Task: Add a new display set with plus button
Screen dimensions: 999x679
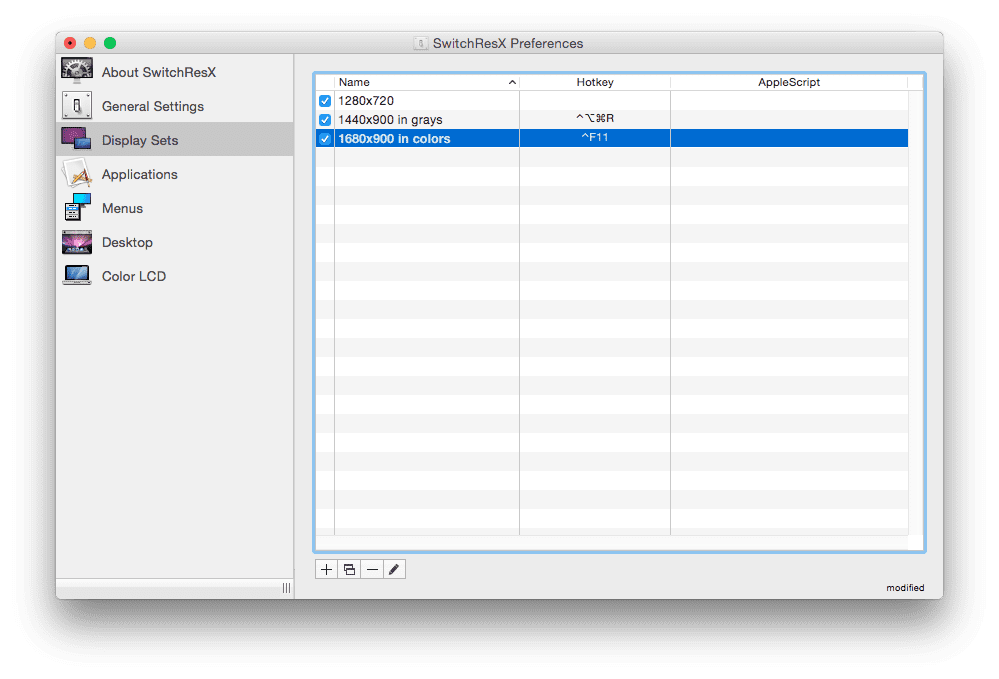Action: click(x=326, y=569)
